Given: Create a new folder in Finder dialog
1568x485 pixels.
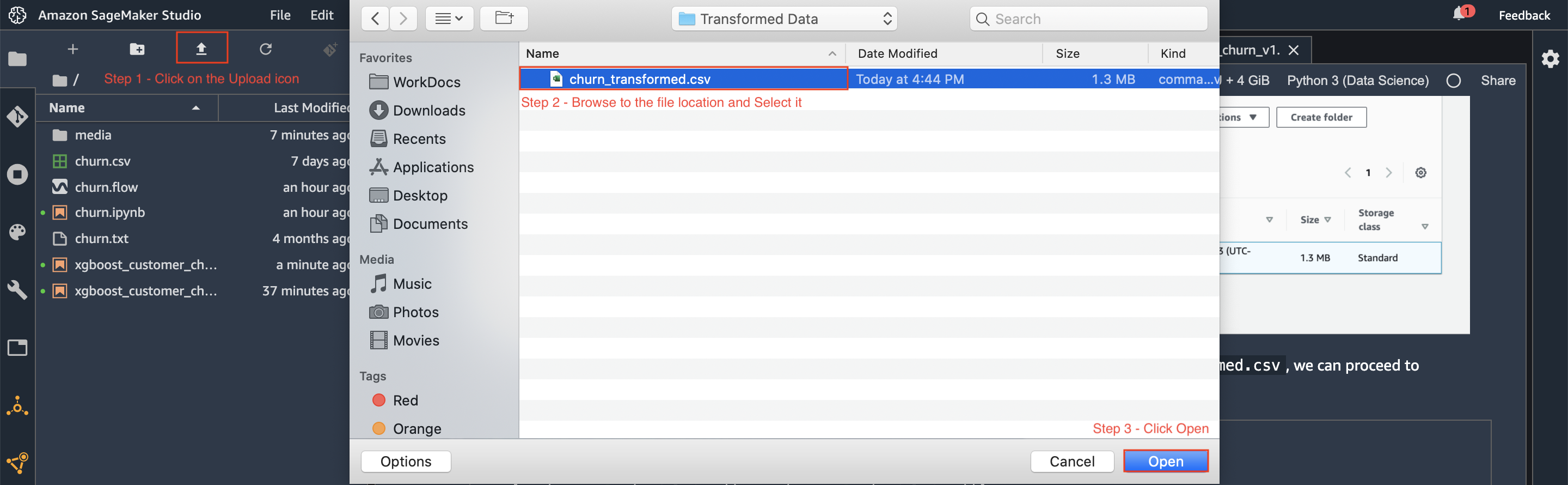Looking at the screenshot, I should (504, 19).
